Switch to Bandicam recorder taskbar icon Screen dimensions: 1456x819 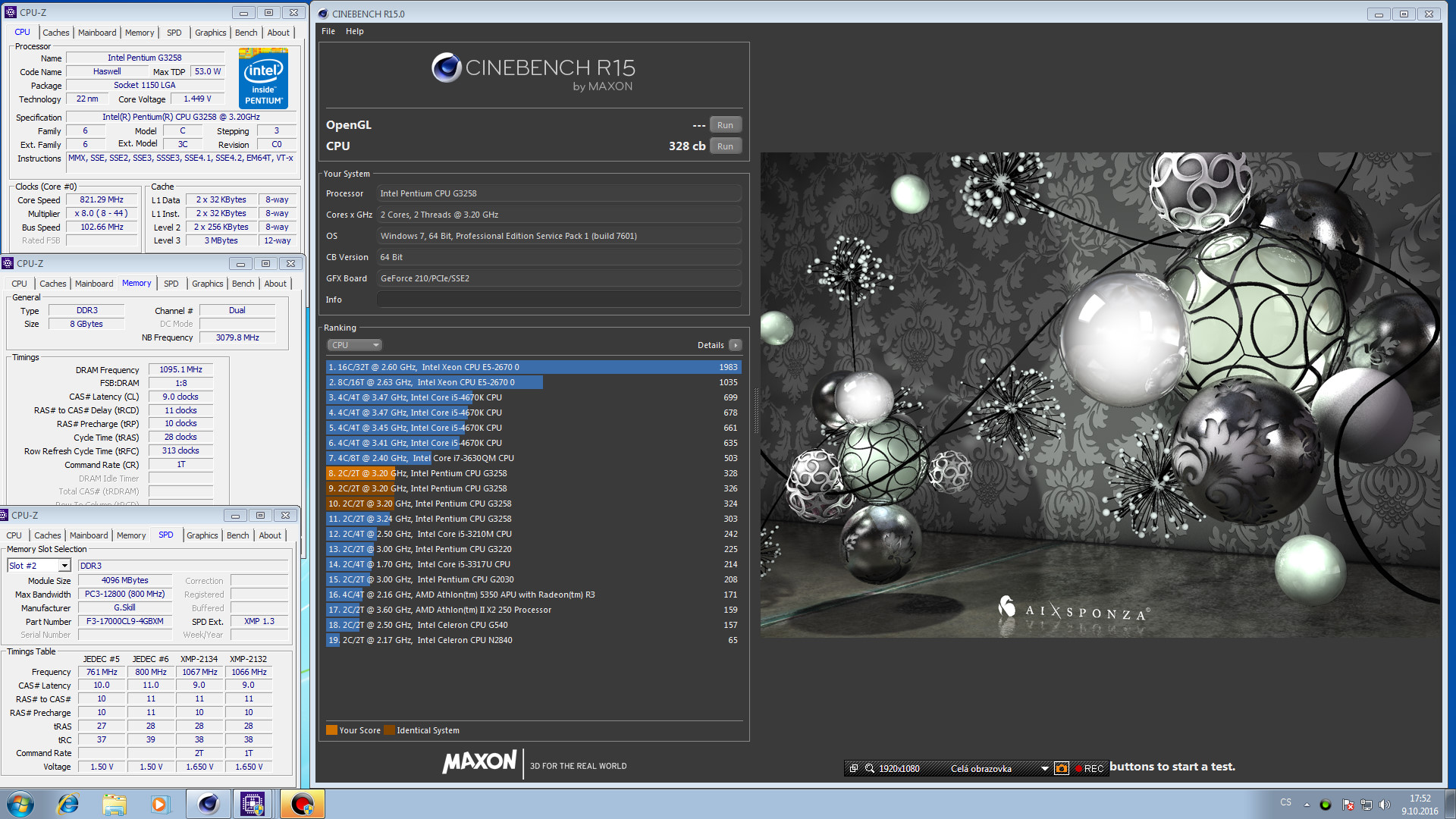[x=302, y=804]
